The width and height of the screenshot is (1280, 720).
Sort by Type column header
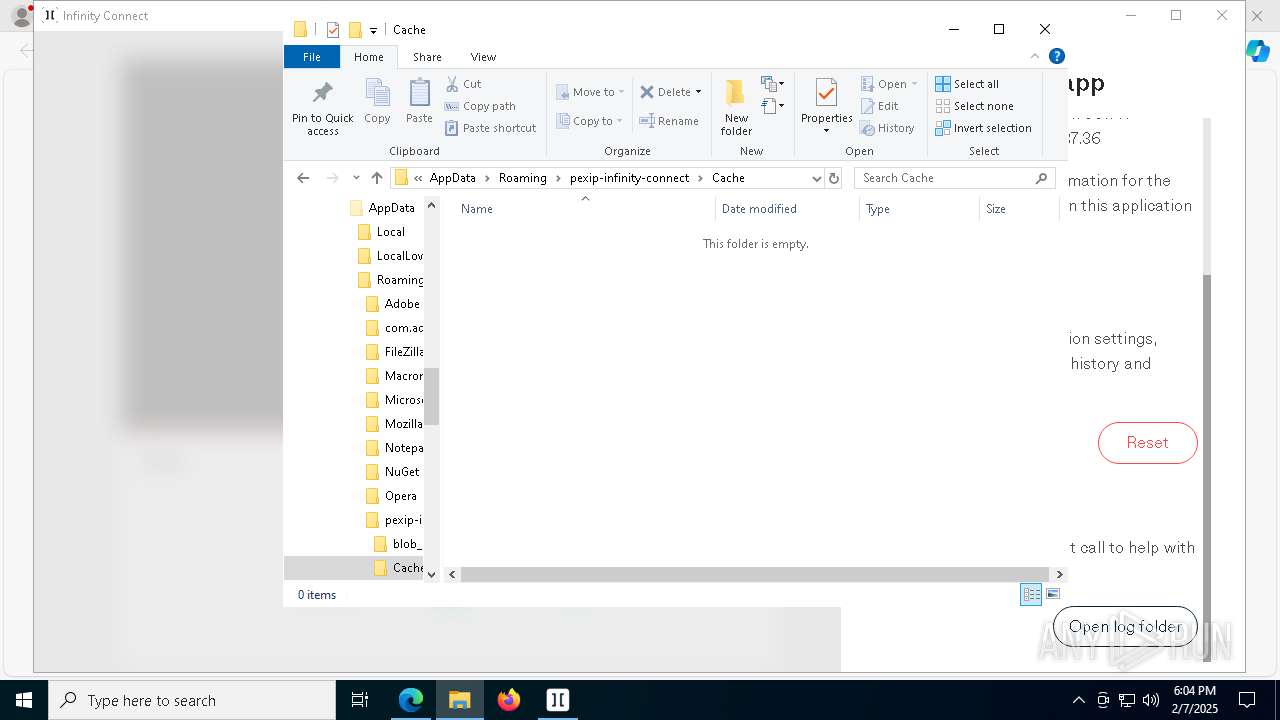[919, 209]
